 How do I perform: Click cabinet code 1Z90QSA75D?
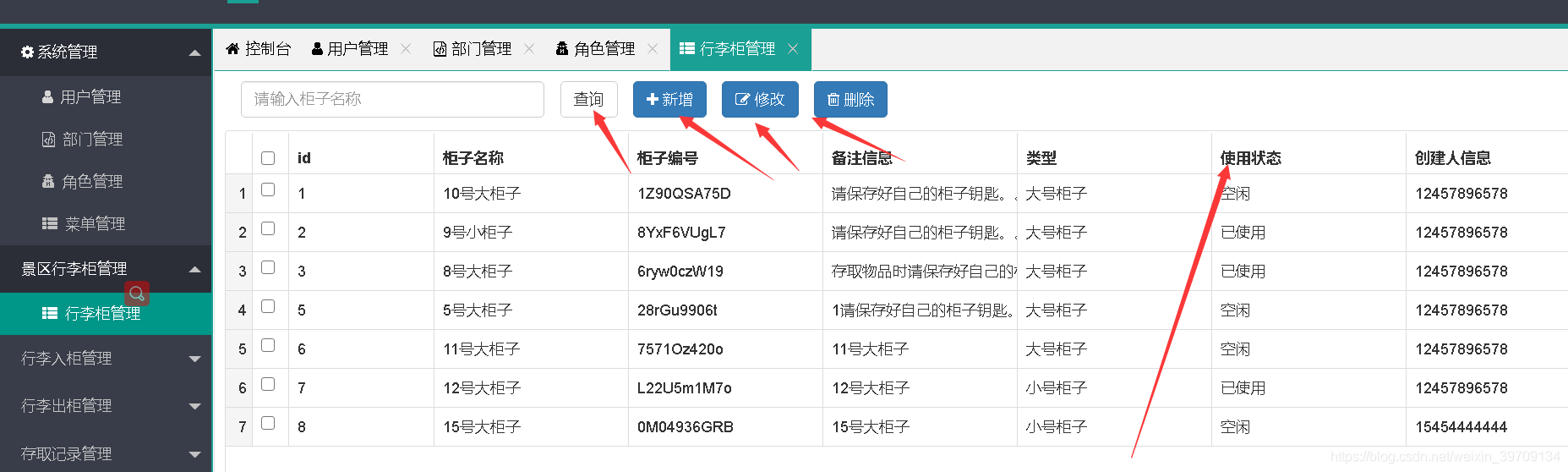[684, 194]
